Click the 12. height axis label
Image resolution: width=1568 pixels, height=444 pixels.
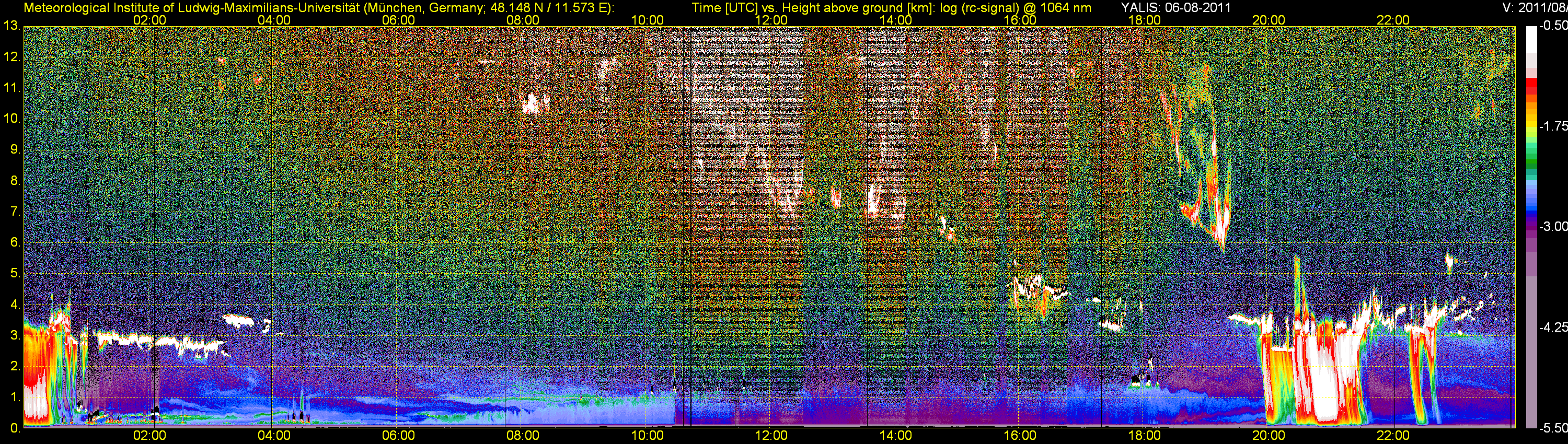[11, 57]
